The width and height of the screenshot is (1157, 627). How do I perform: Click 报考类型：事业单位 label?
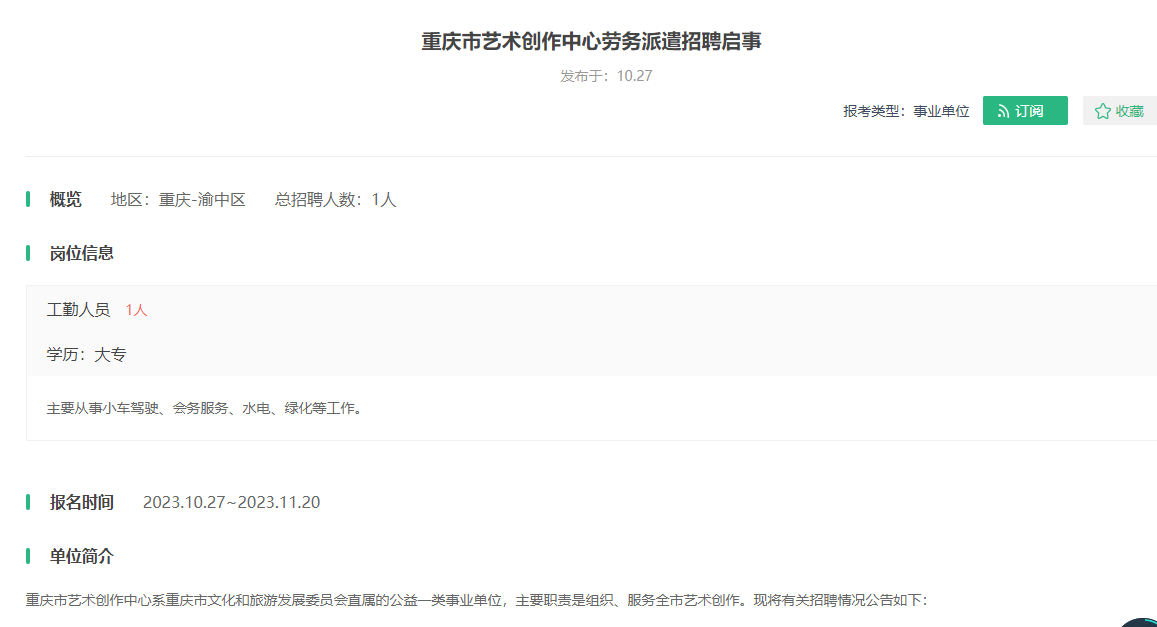point(906,111)
